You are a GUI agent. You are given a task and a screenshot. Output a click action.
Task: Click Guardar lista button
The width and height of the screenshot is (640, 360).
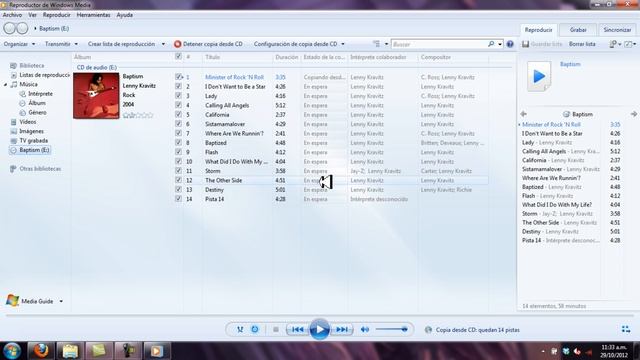[x=542, y=44]
